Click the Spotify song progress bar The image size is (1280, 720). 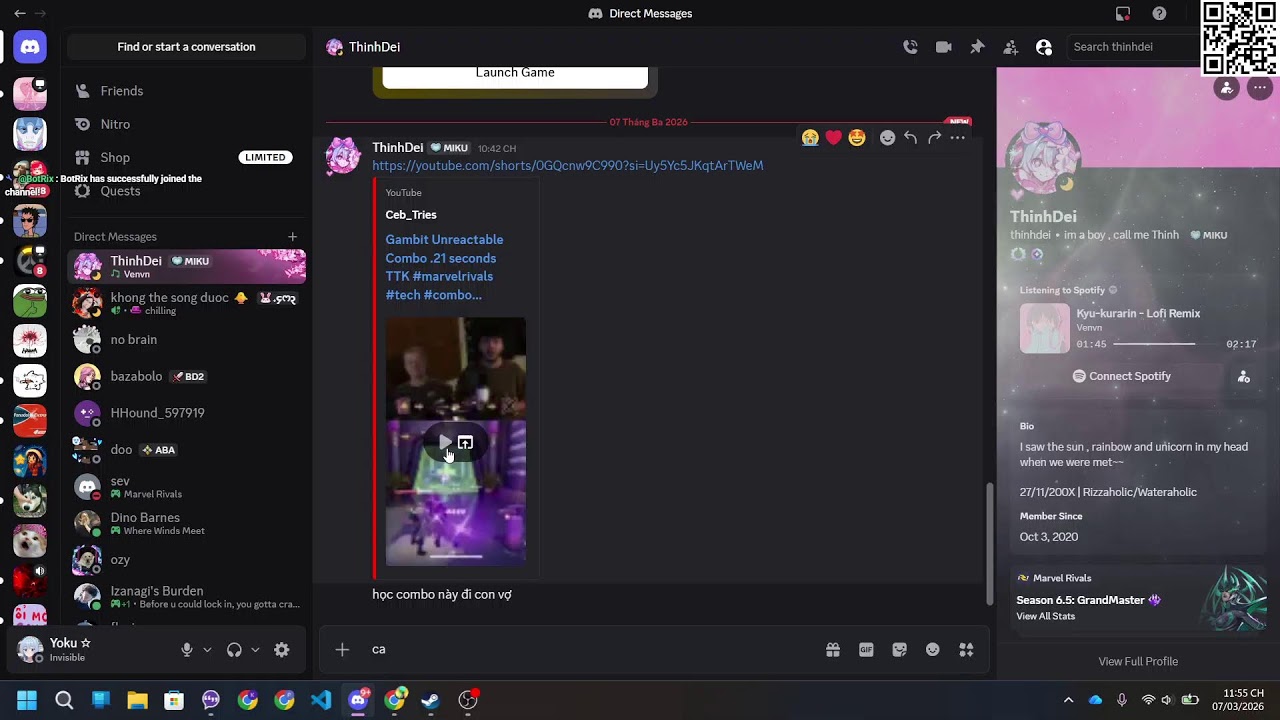[1166, 344]
